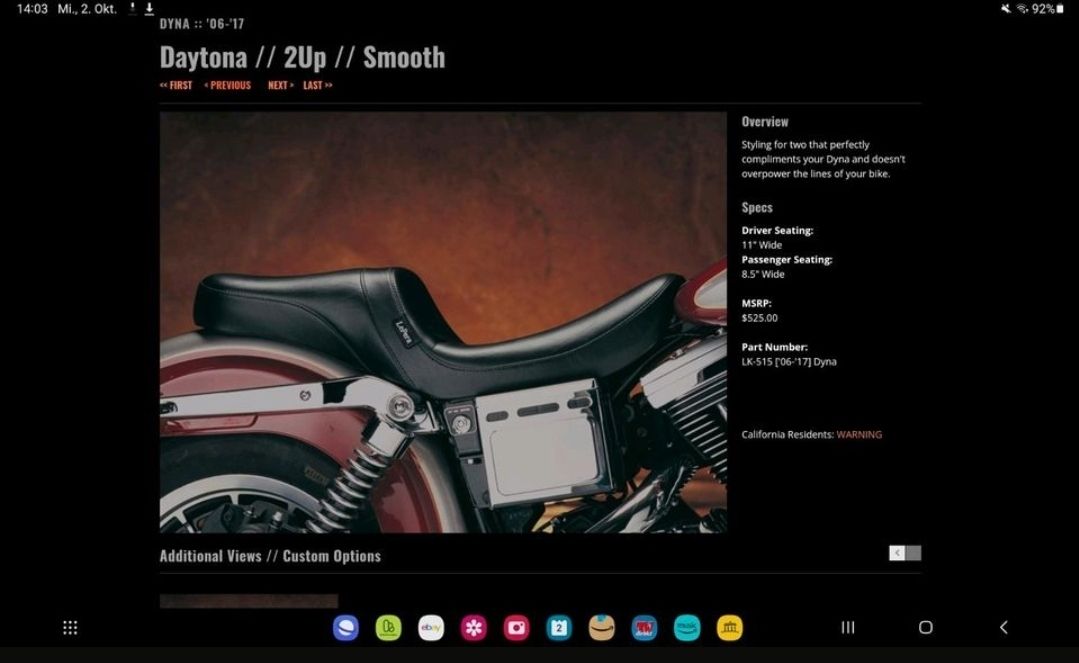Go to the PREVIOUS seat
The height and width of the screenshot is (663, 1079).
click(228, 86)
